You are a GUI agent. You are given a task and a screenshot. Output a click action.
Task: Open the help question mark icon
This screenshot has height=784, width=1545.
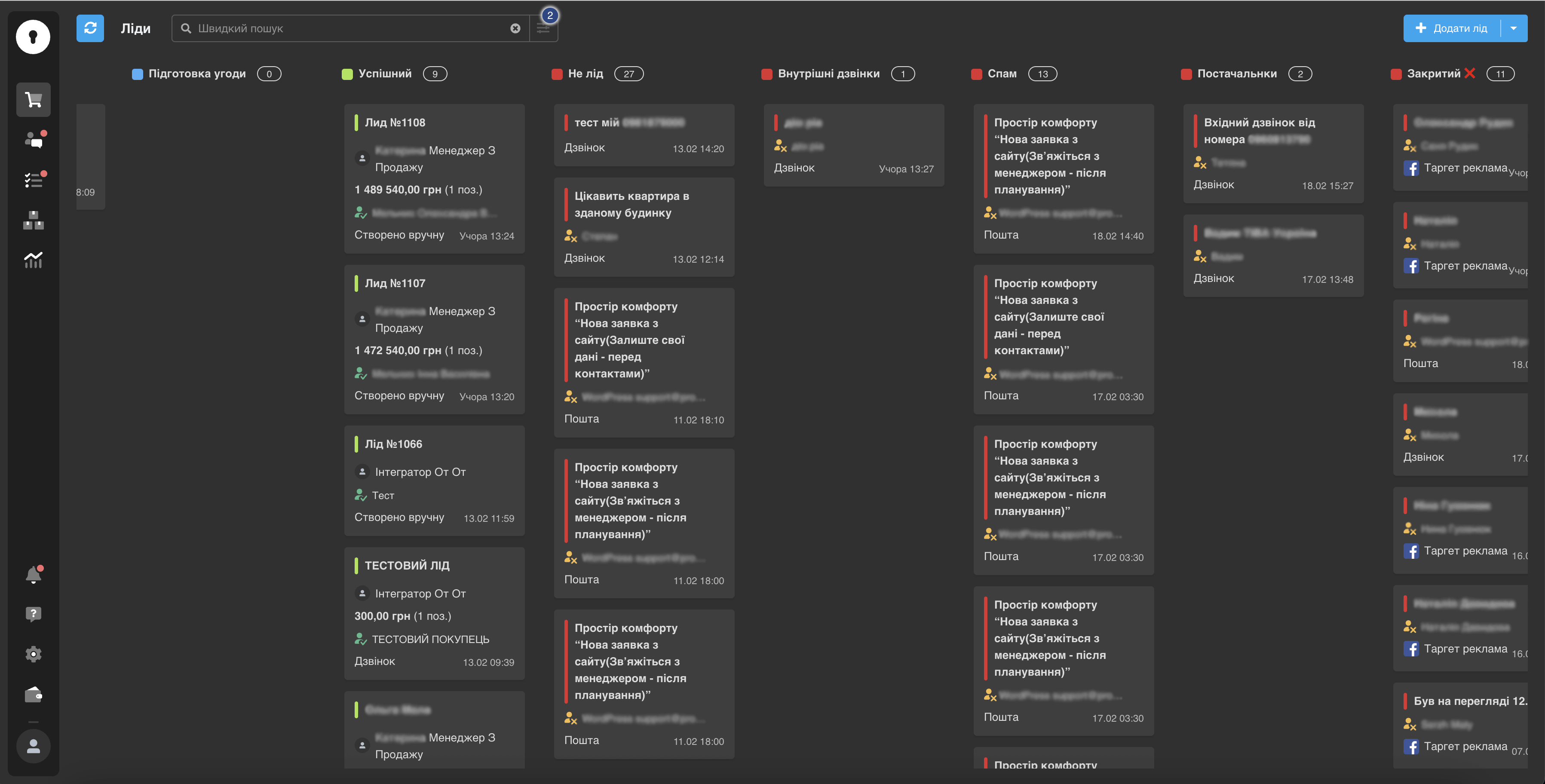click(x=34, y=614)
